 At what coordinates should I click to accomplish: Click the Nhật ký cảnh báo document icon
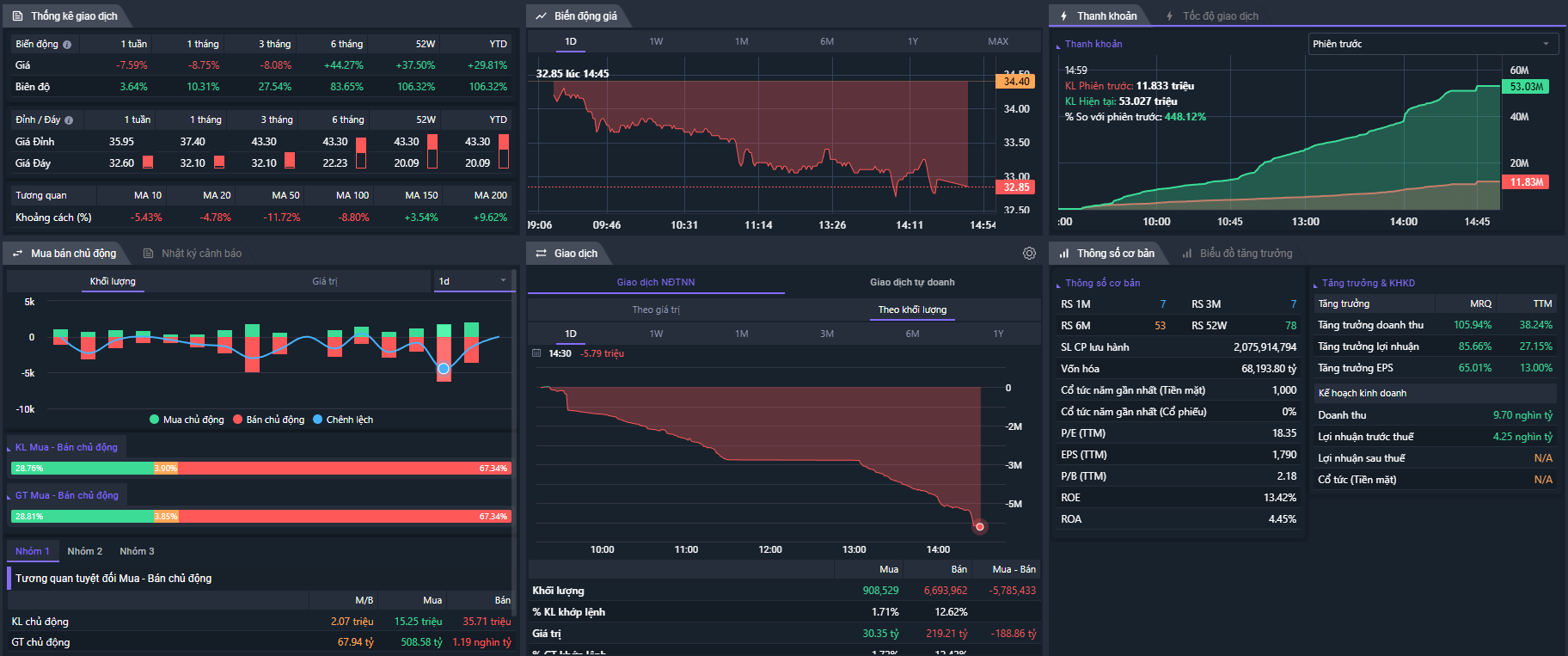(x=148, y=254)
